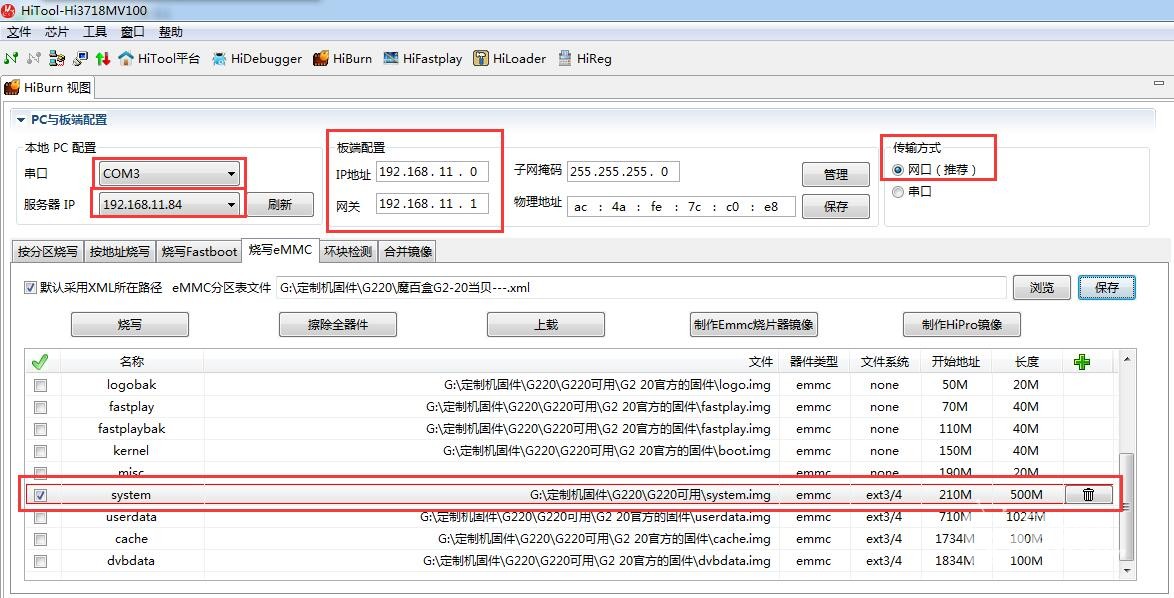Click the green plus add-partition icon
This screenshot has height=598, width=1174.
click(x=1081, y=362)
